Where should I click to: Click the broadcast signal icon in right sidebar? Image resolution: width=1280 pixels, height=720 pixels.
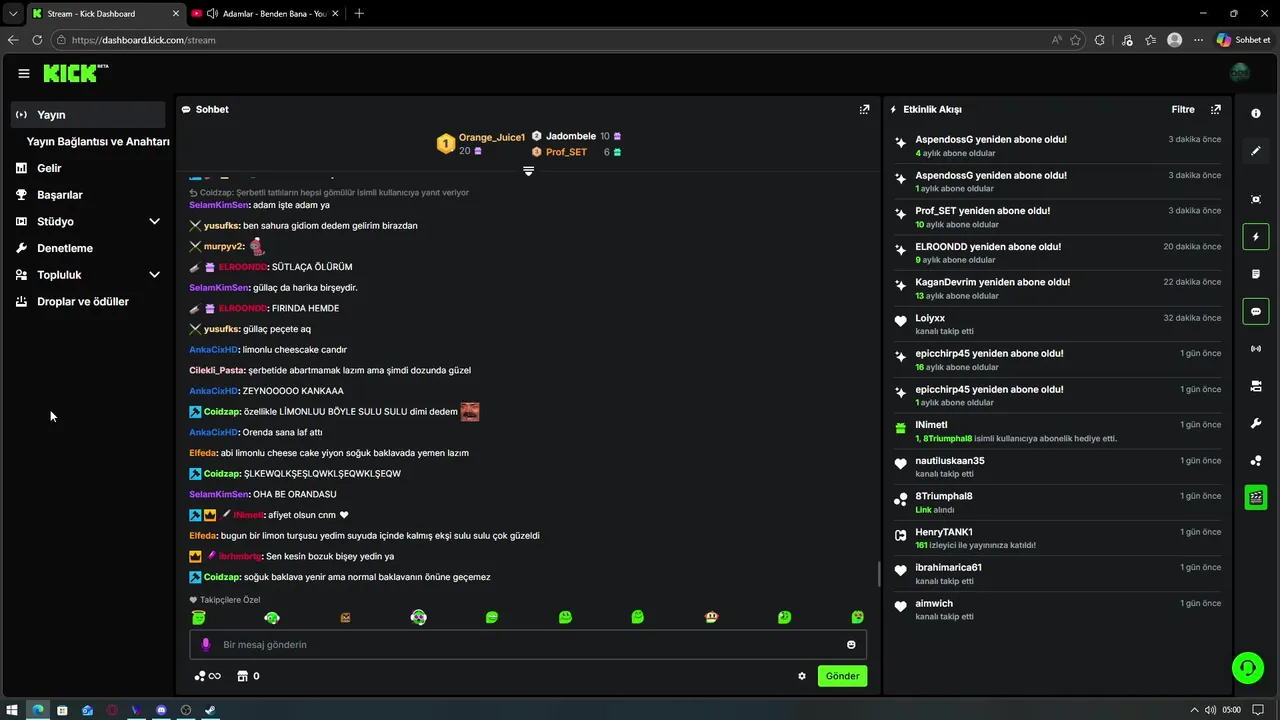[x=1256, y=349]
